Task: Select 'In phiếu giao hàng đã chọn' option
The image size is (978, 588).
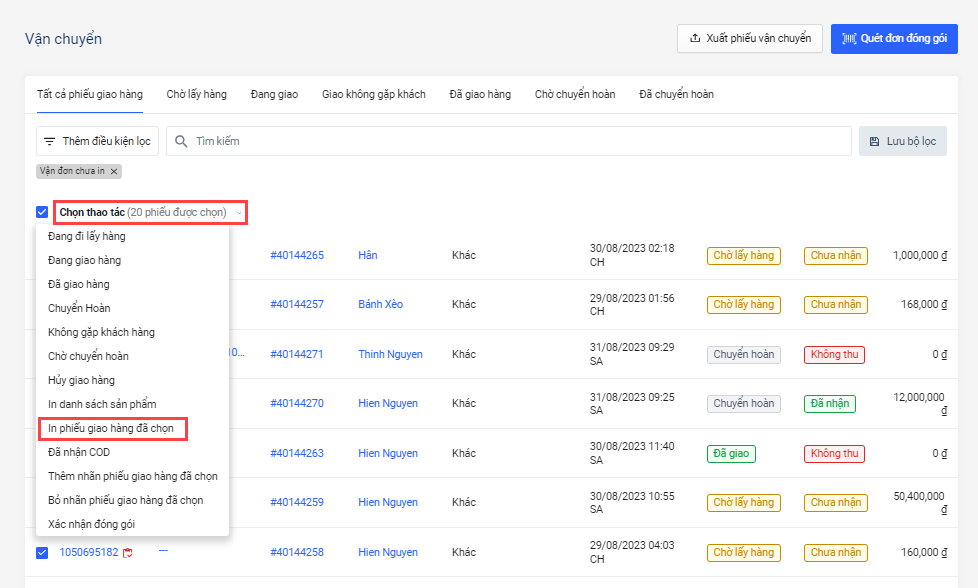Action: 111,428
